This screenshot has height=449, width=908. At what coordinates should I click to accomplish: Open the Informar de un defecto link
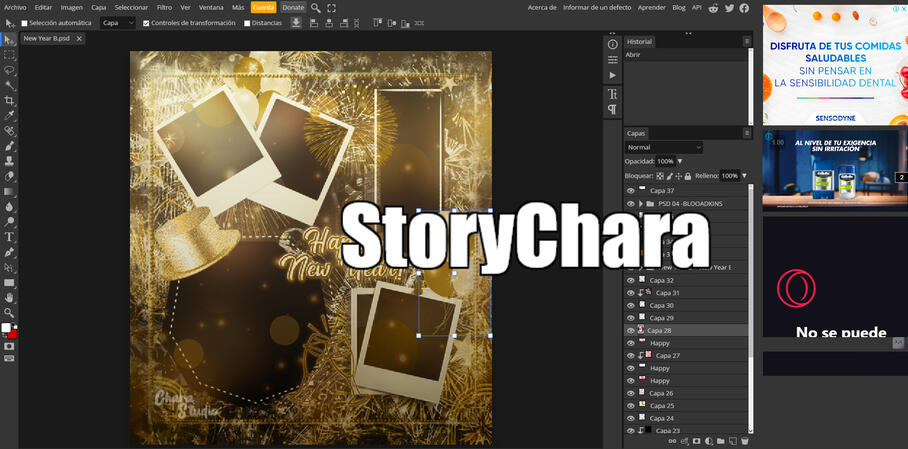(597, 7)
